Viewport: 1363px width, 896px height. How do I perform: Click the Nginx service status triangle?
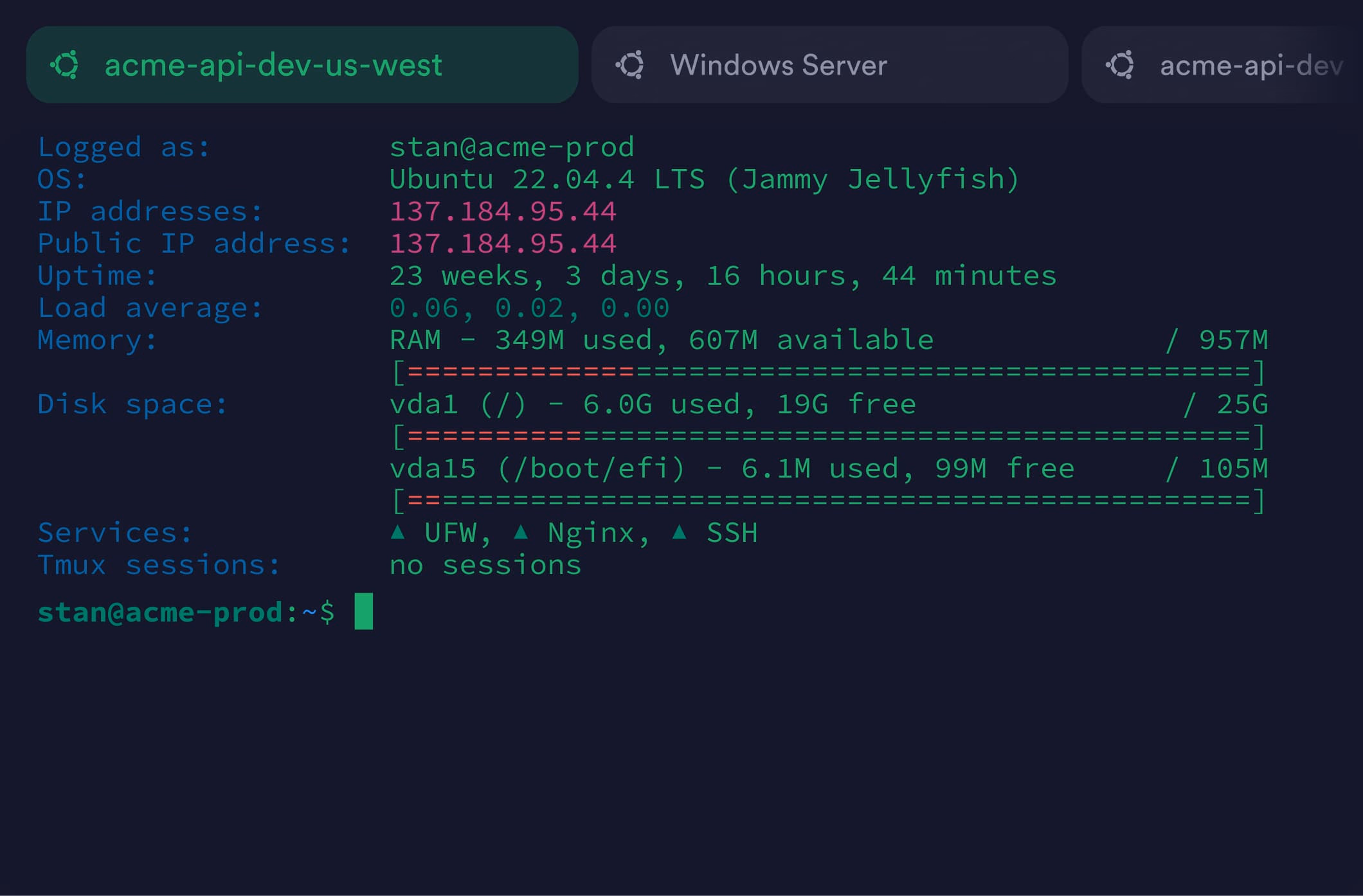(x=521, y=532)
